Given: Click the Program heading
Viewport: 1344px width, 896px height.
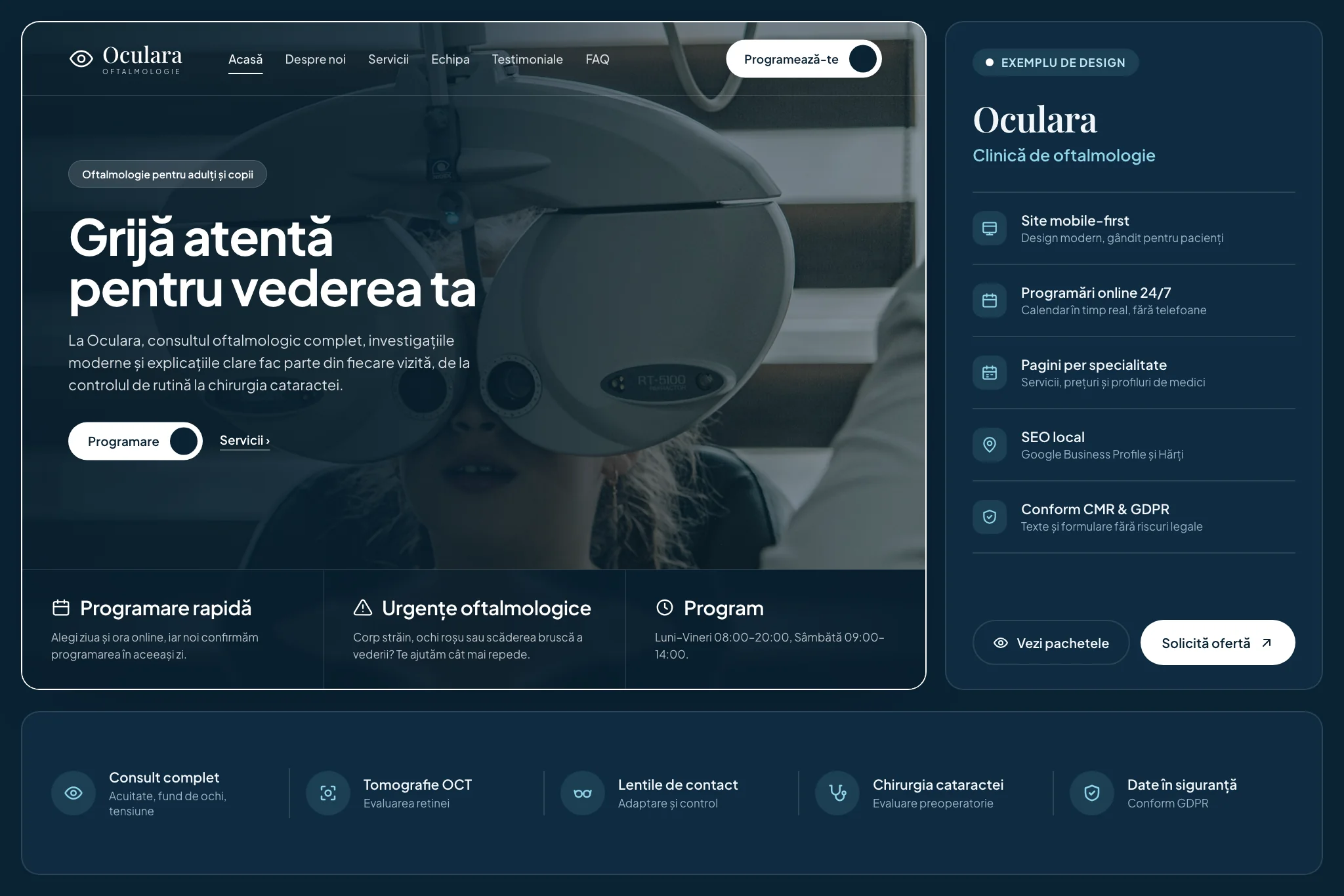Looking at the screenshot, I should tap(724, 608).
